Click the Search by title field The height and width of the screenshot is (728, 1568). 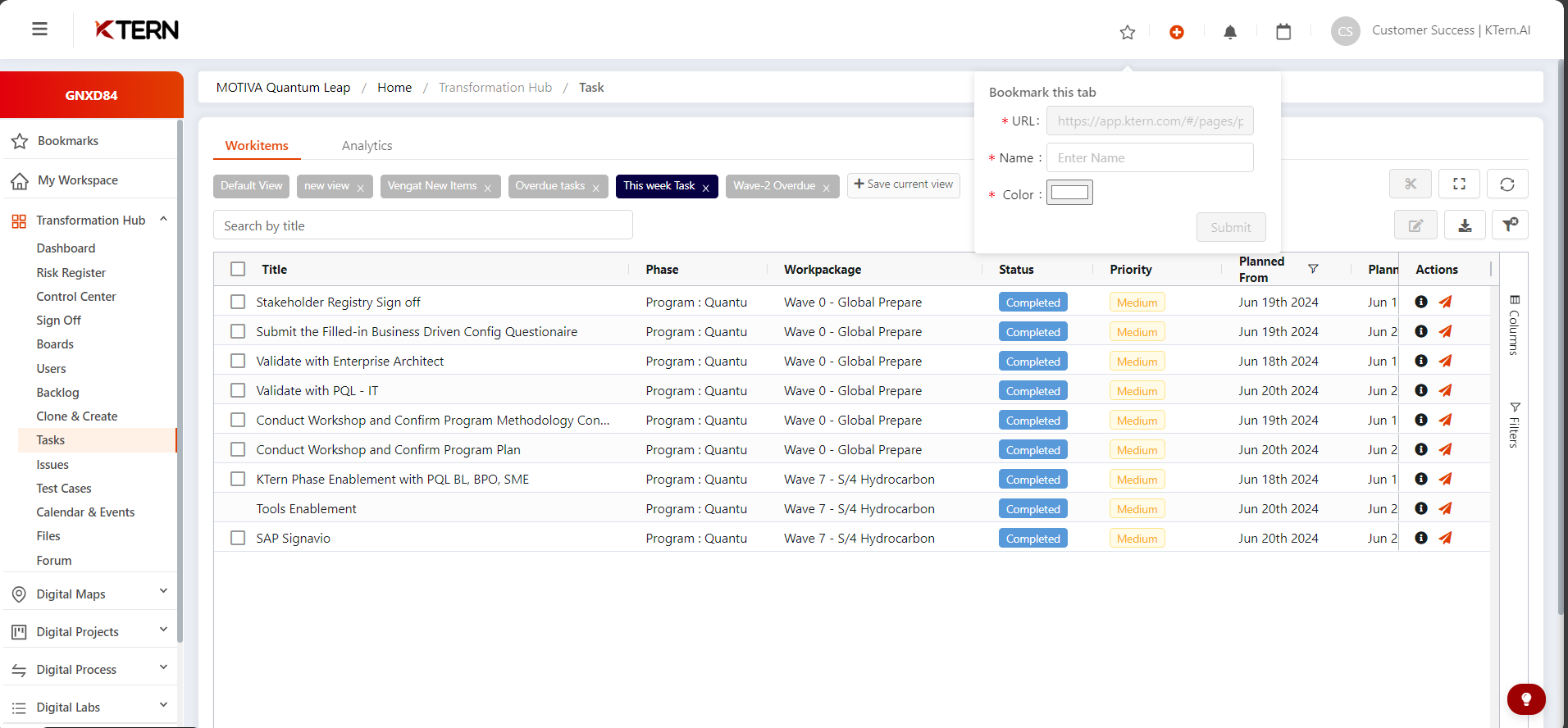click(422, 225)
